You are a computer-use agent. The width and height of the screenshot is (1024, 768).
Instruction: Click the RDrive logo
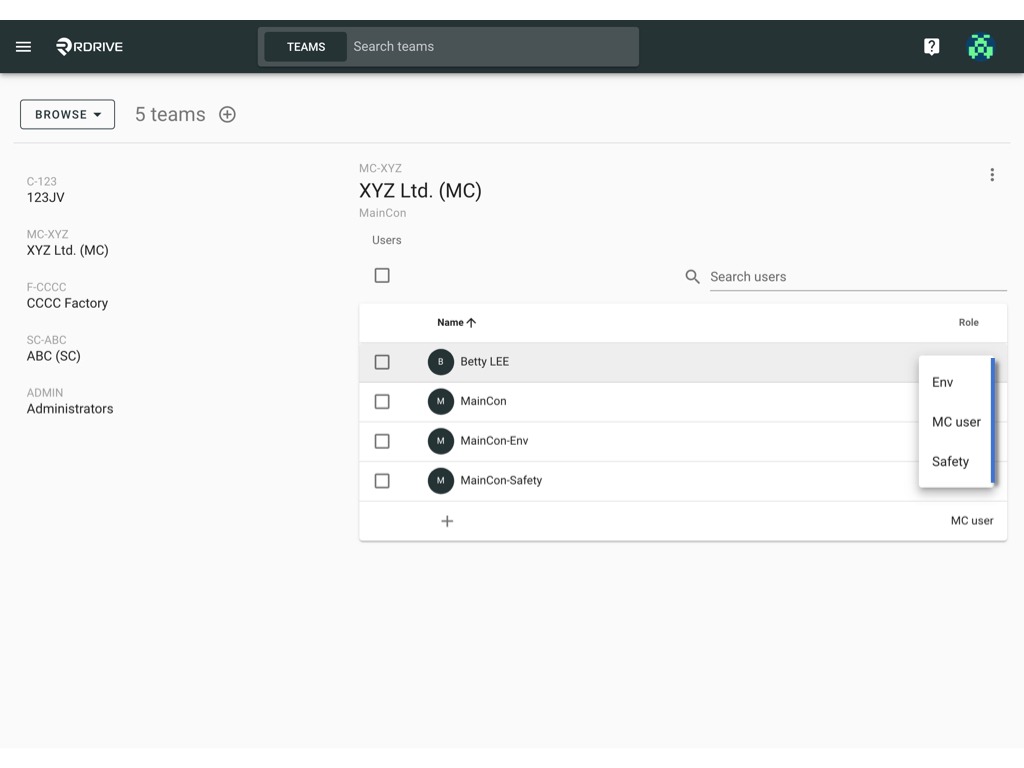[x=89, y=46]
